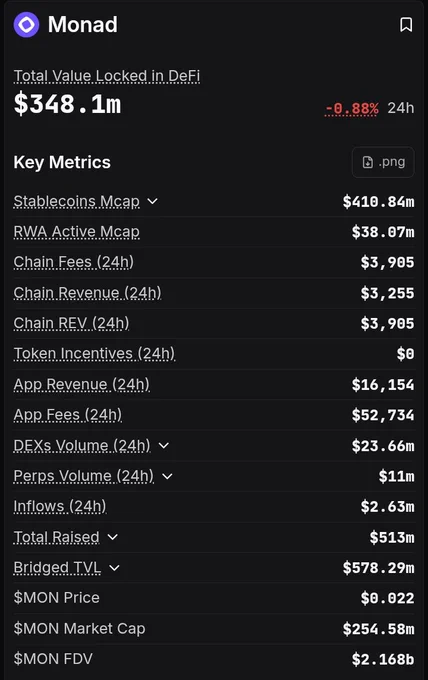Expand the Total Raised chevron
Image resolution: width=428 pixels, height=680 pixels.
pyautogui.click(x=112, y=537)
